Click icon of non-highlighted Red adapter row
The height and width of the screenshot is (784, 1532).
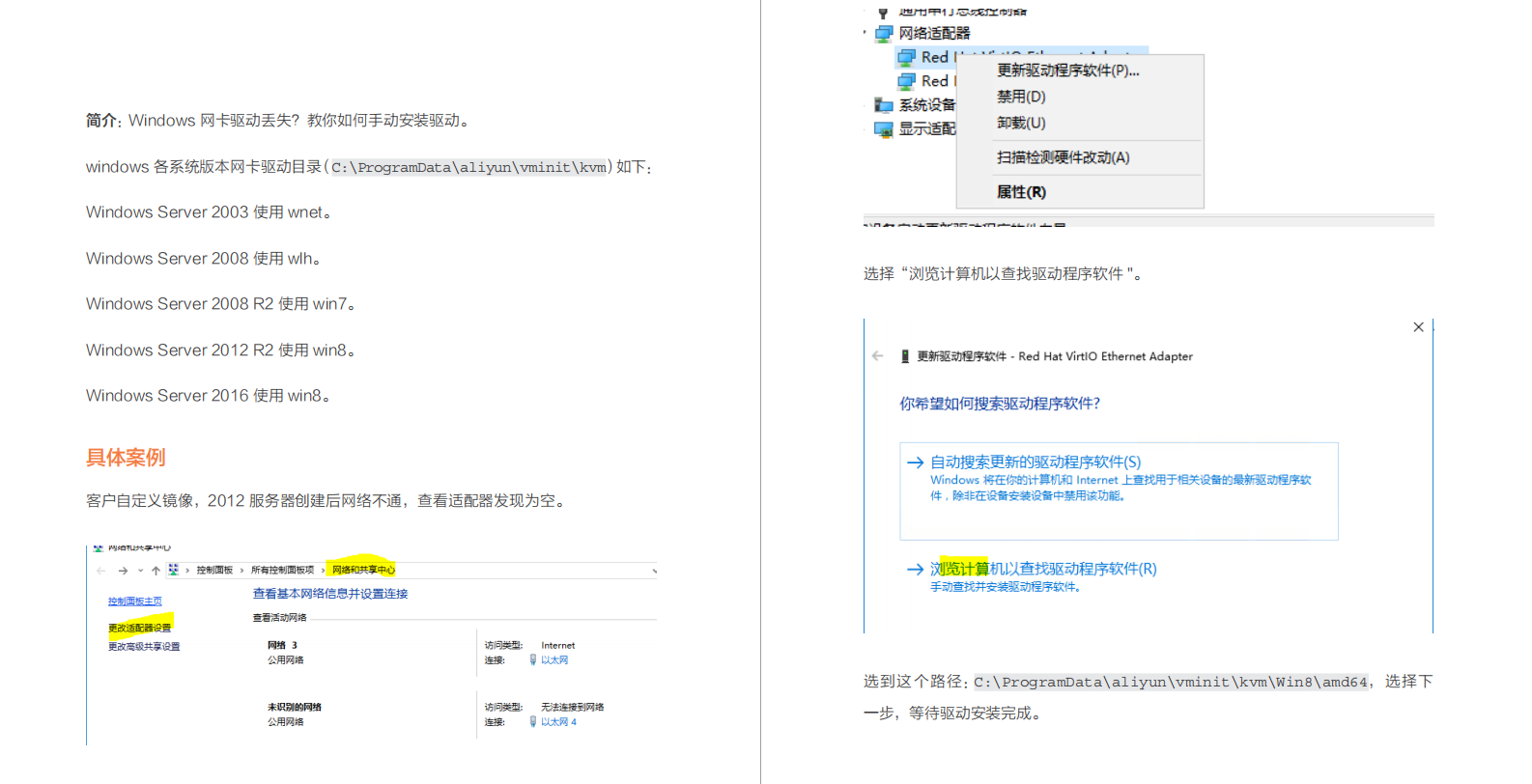[x=906, y=81]
